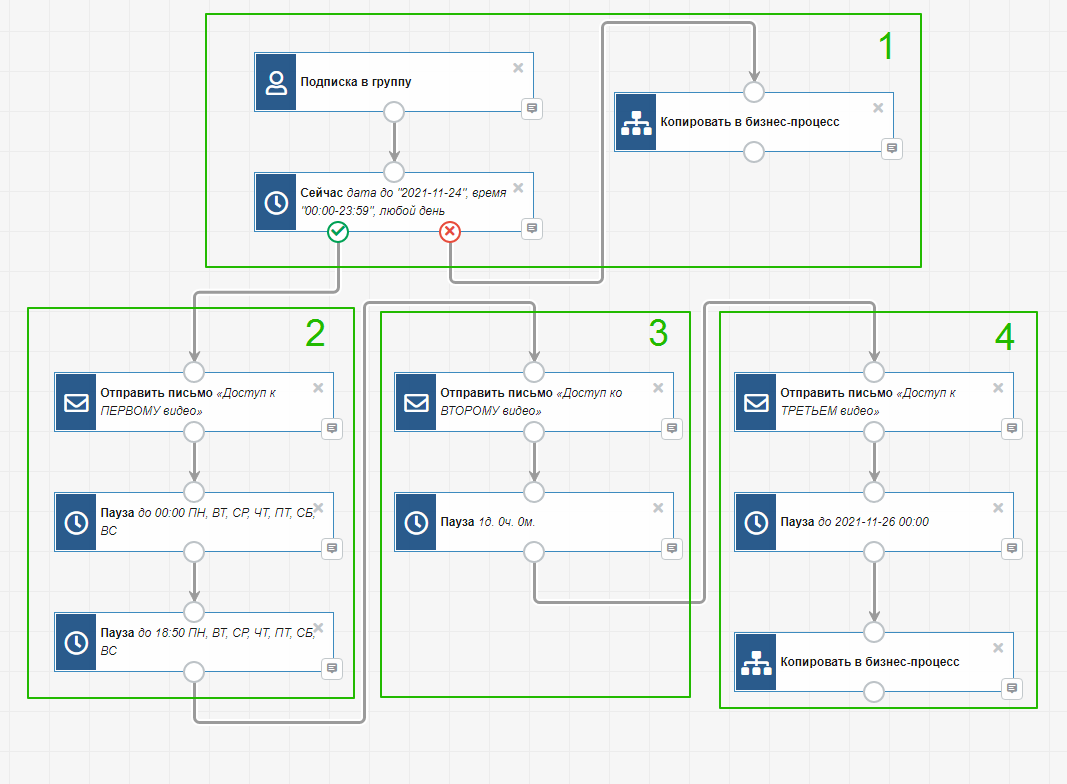Delete the ТРЕТЬЕМ видео letter block using X
The width and height of the screenshot is (1067, 784).
tap(997, 388)
